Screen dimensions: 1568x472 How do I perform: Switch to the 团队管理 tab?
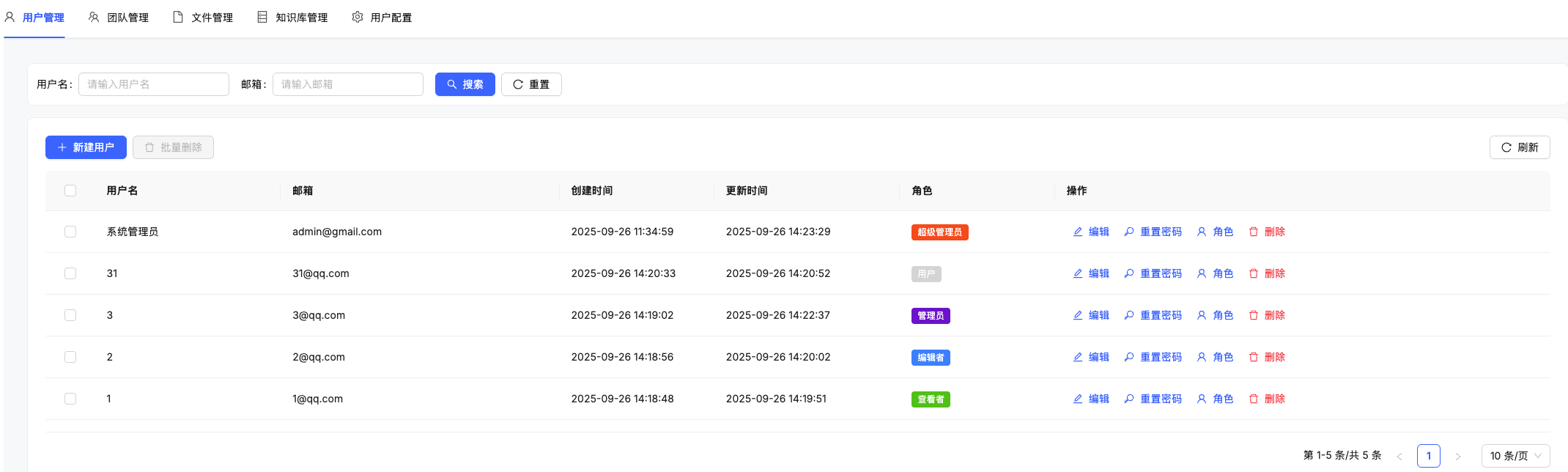[x=119, y=18]
